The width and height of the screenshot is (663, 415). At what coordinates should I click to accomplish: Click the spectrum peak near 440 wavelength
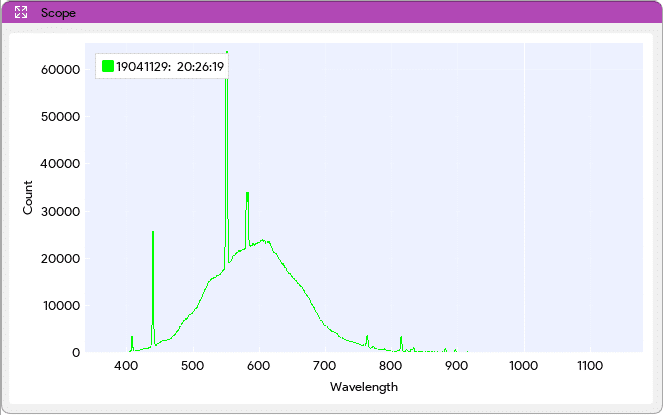tap(153, 233)
